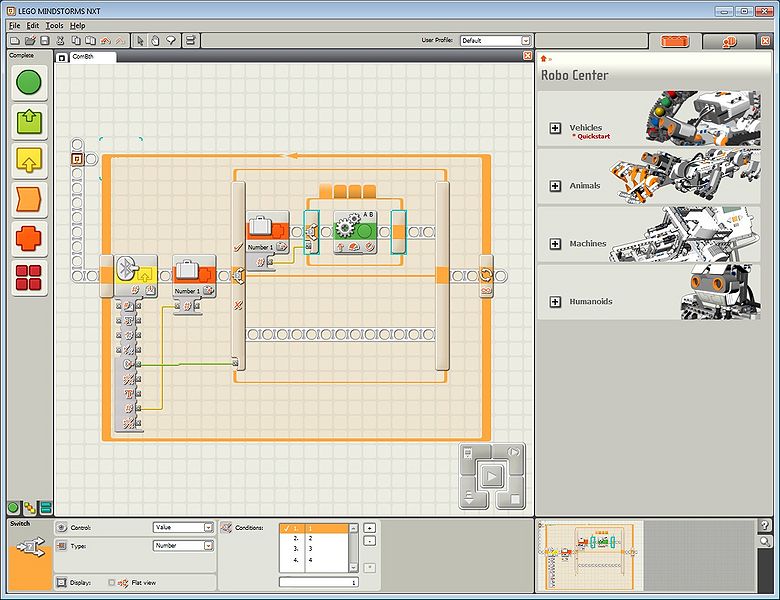Expand the Vehicles category in Robo Center
780x600 pixels.
pyautogui.click(x=554, y=128)
